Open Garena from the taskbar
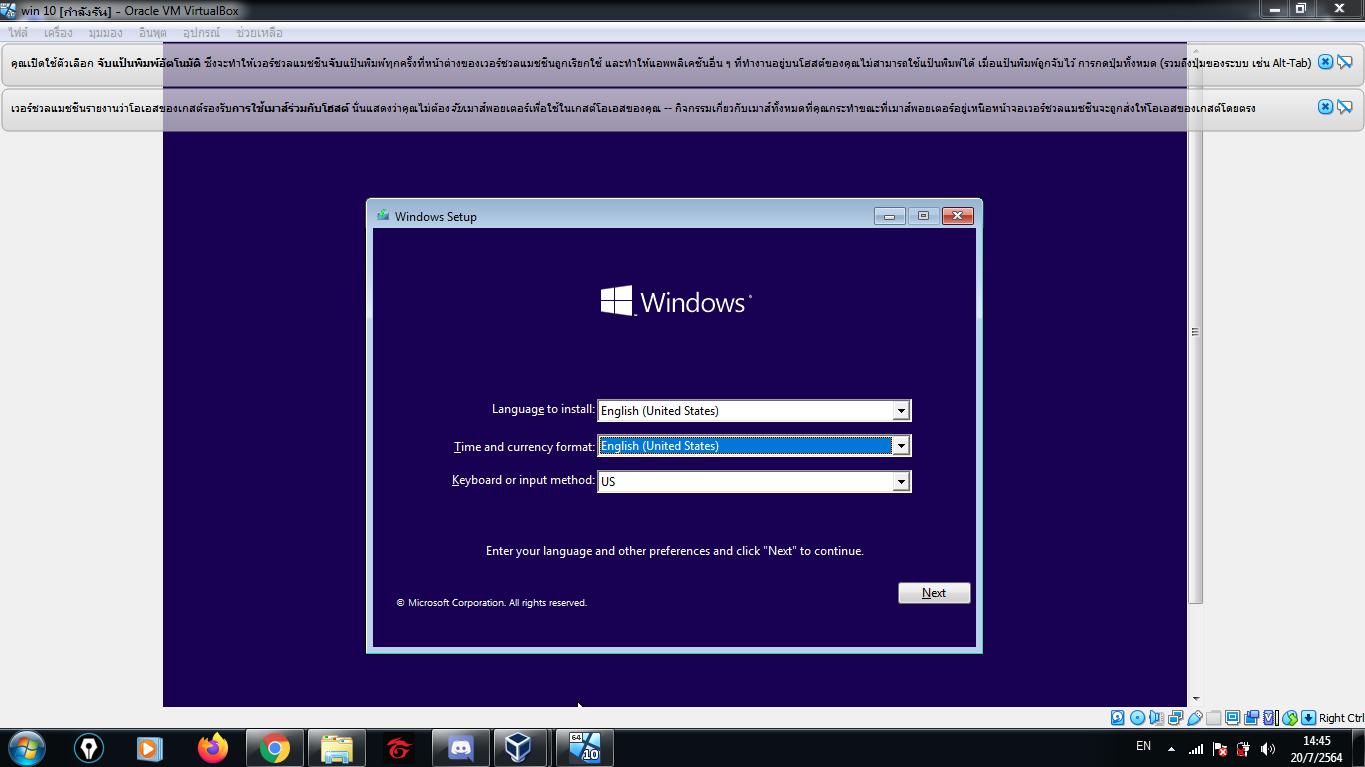Screen dimensions: 1365x767 click(x=398, y=747)
